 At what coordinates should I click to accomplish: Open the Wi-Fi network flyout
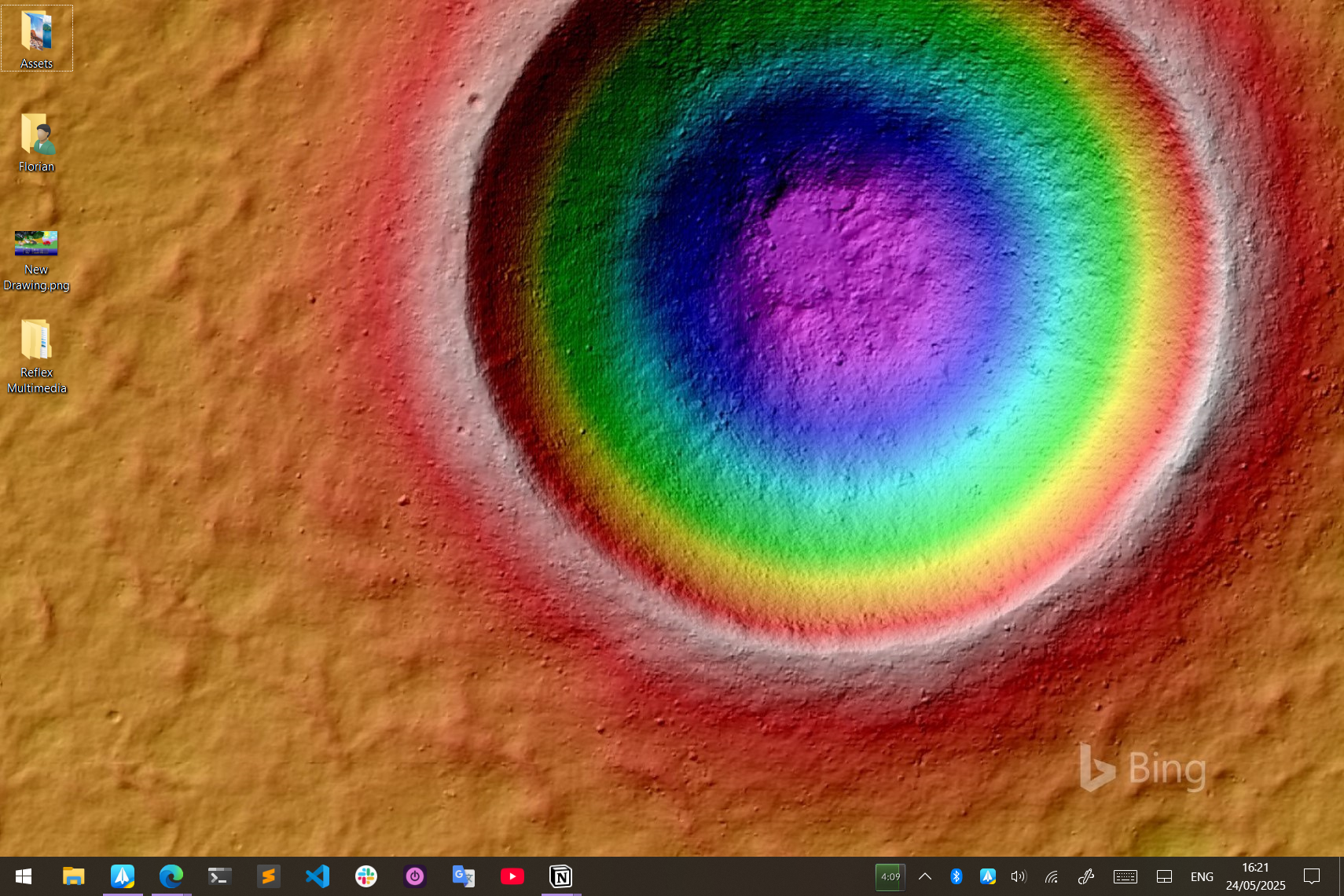pos(1052,876)
